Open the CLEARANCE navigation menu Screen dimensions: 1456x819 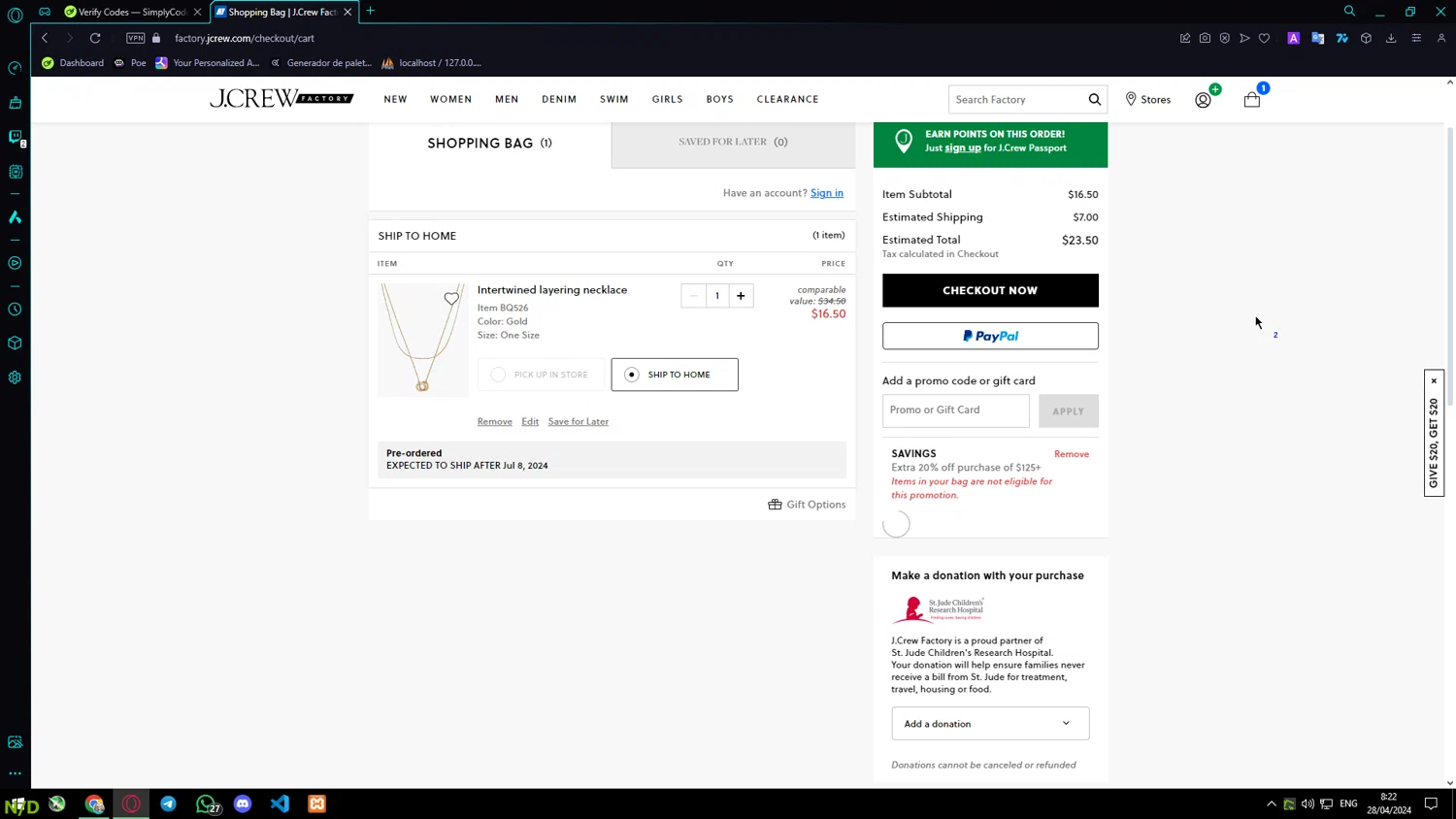point(787,99)
